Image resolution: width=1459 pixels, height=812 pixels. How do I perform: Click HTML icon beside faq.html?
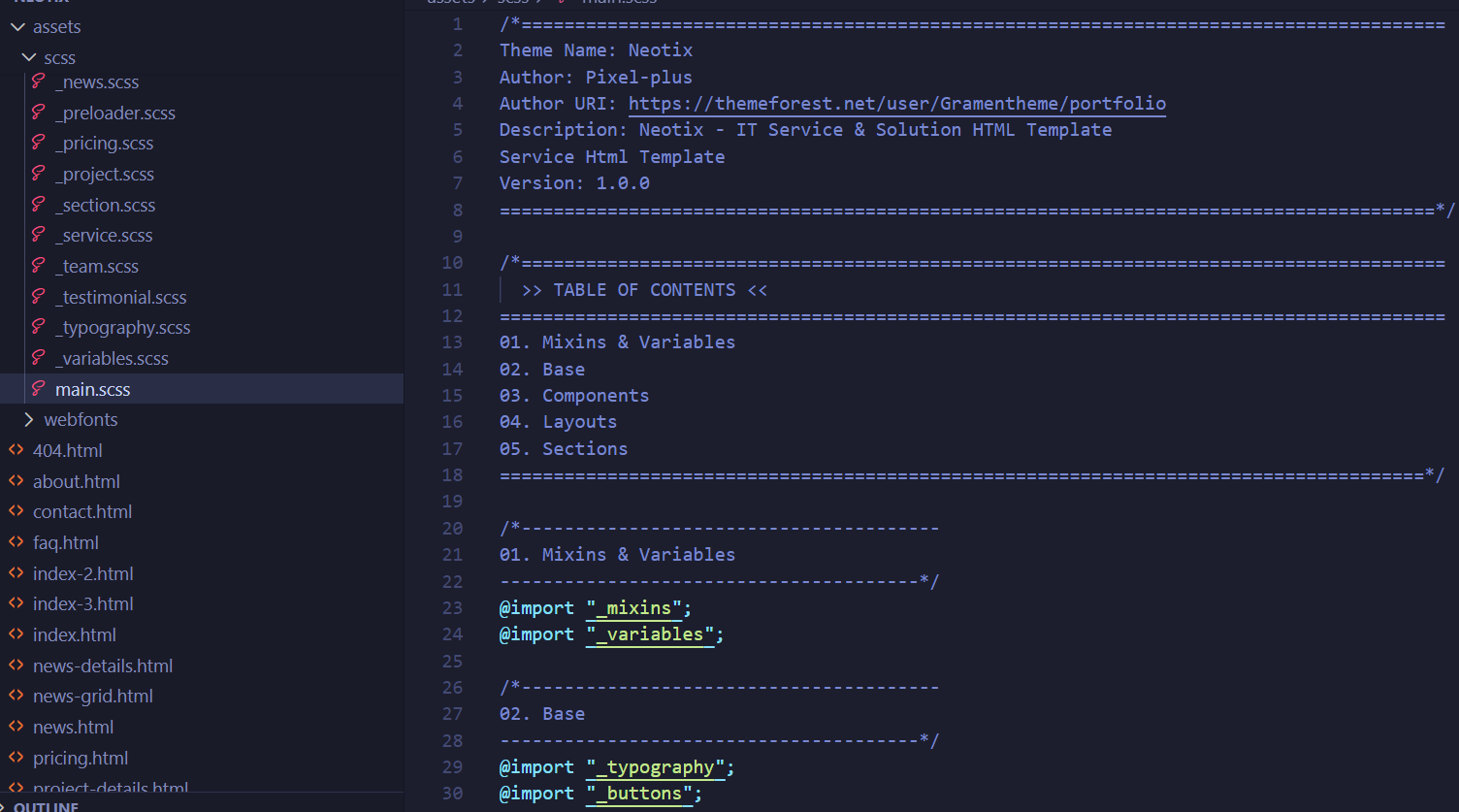pyautogui.click(x=16, y=542)
